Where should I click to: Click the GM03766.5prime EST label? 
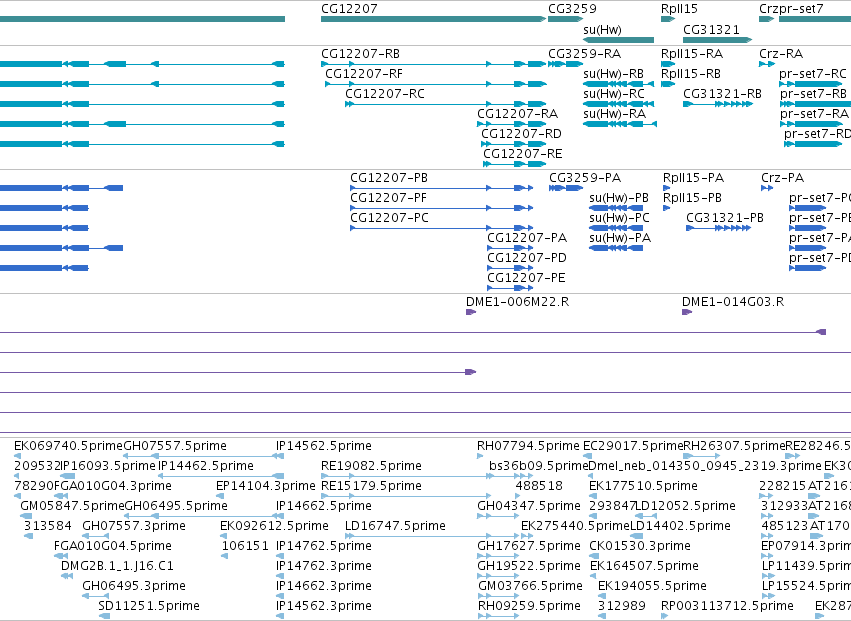pyautogui.click(x=530, y=586)
